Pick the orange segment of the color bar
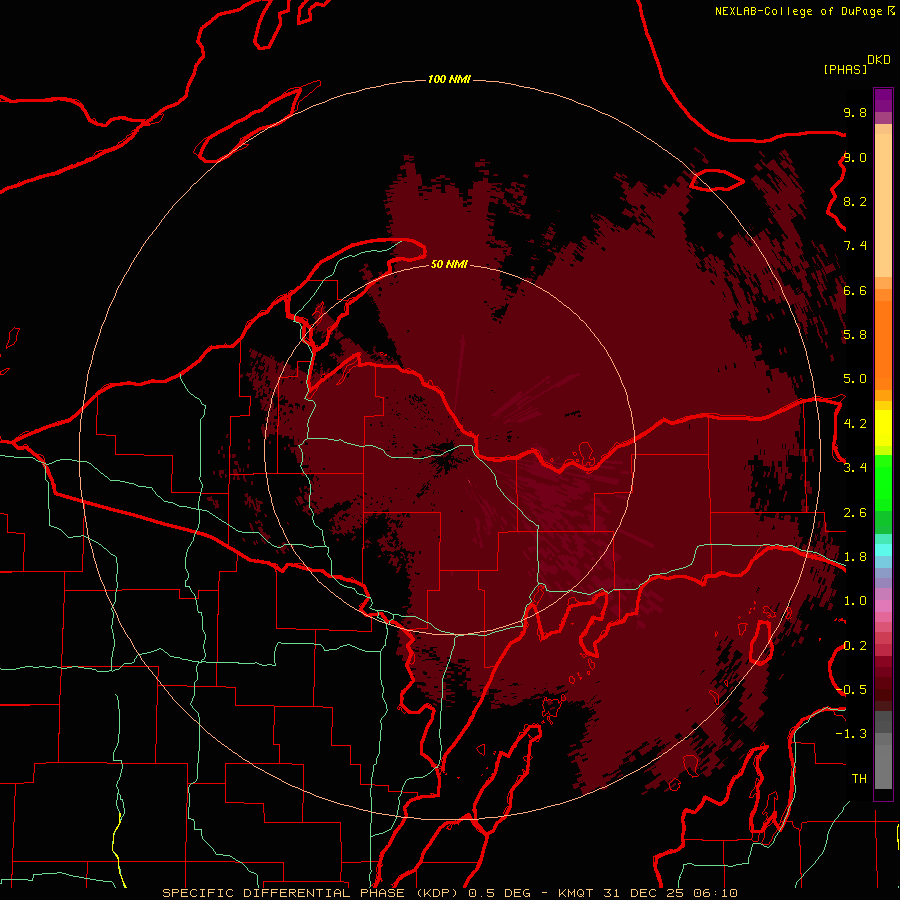 (883, 346)
